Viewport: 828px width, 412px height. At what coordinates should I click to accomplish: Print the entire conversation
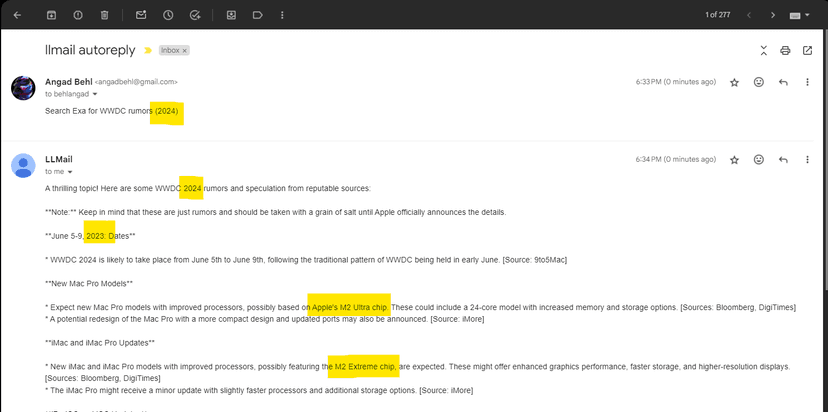pos(785,51)
